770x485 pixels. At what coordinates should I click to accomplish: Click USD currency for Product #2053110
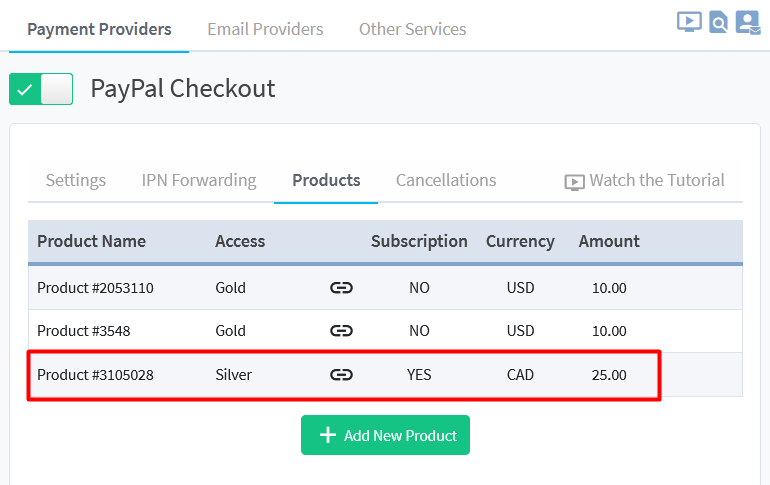click(x=521, y=288)
